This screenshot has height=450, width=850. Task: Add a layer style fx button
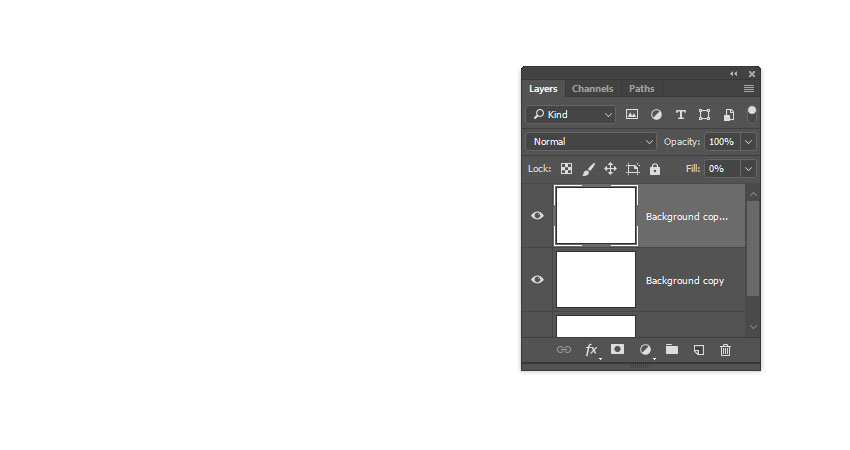coord(591,350)
